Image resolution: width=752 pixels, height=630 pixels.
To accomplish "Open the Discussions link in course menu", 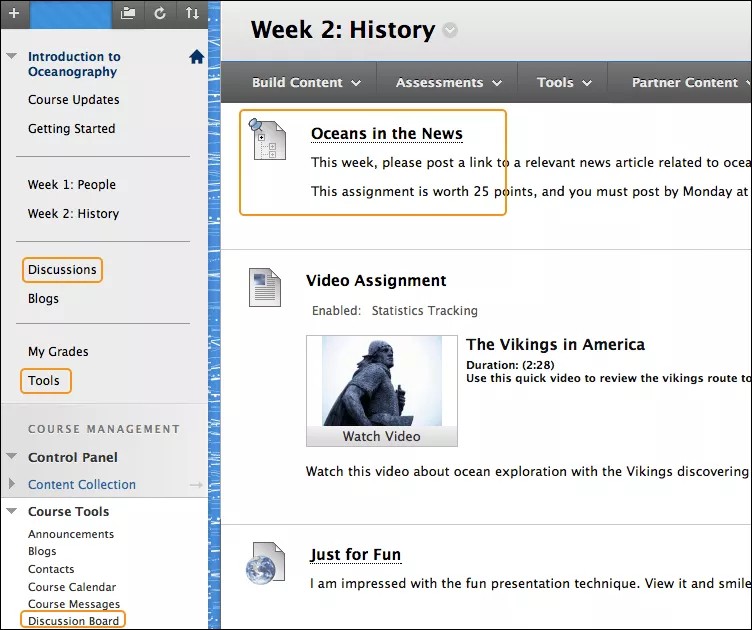I will point(62,270).
